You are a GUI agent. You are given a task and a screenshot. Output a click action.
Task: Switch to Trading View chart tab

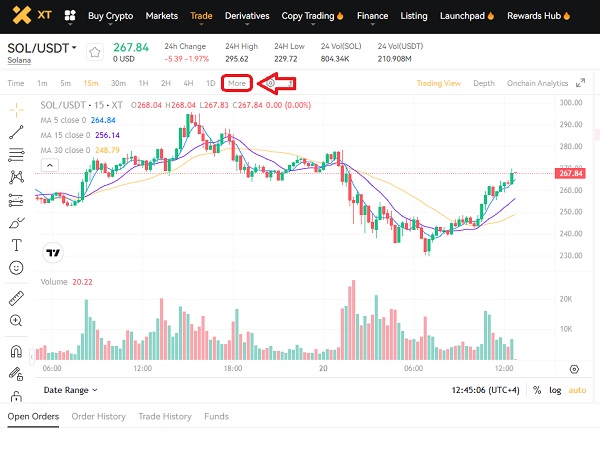tap(439, 83)
